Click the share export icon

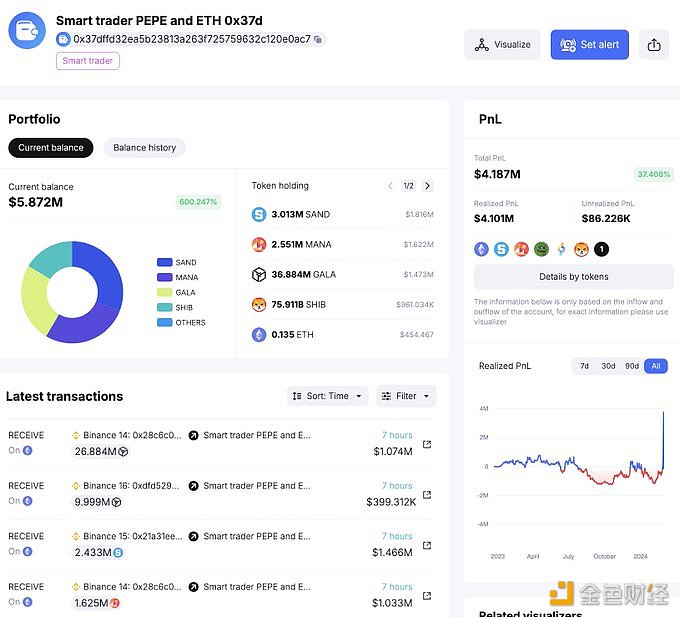pyautogui.click(x=654, y=45)
